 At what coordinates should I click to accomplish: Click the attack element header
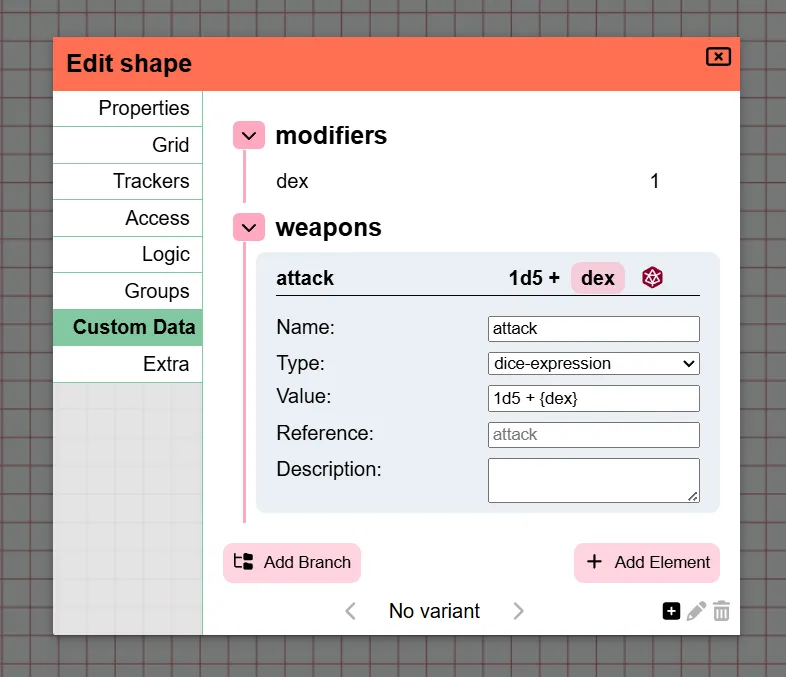pos(487,278)
